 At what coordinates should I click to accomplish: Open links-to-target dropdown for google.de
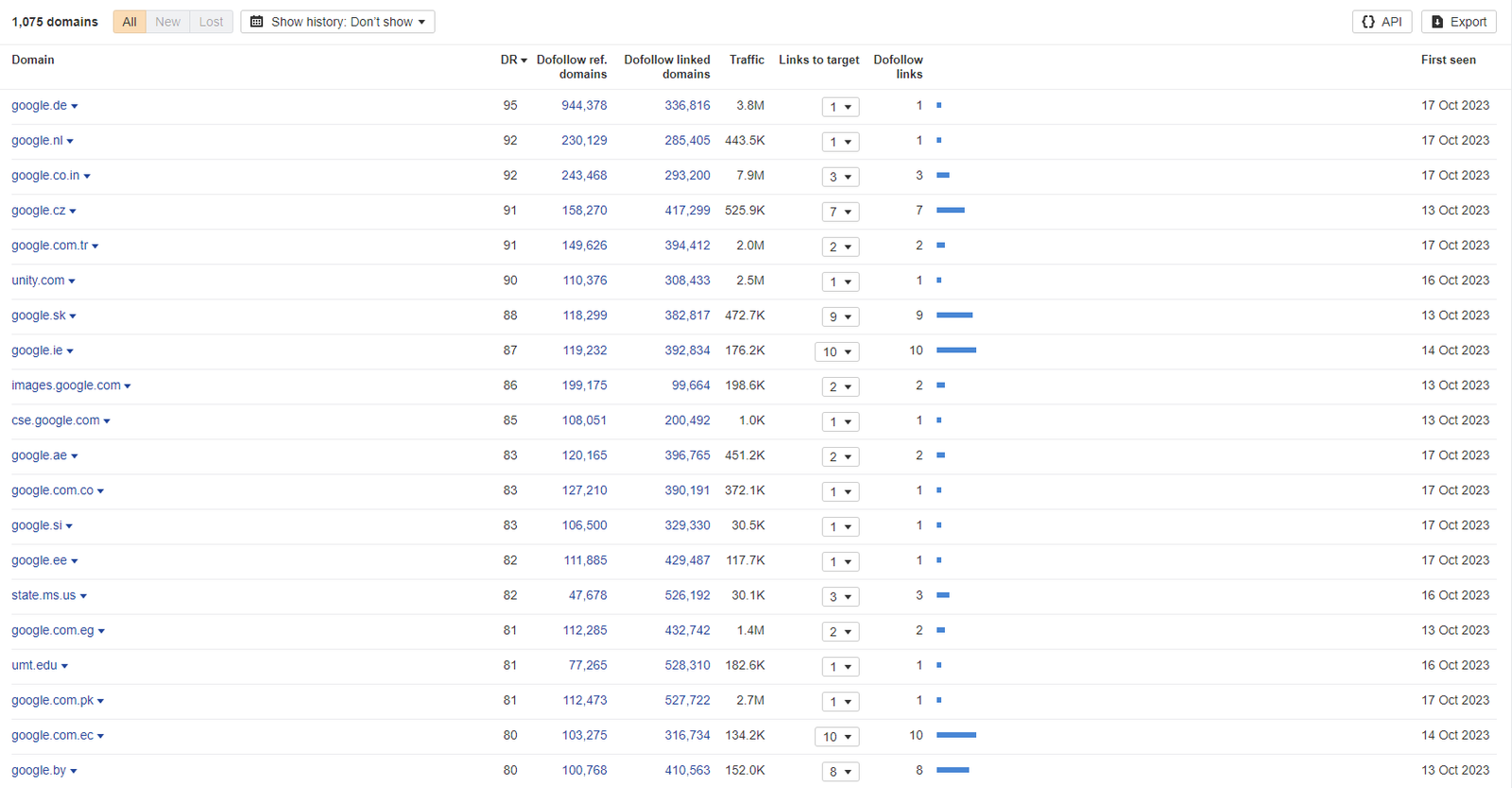[x=840, y=107]
